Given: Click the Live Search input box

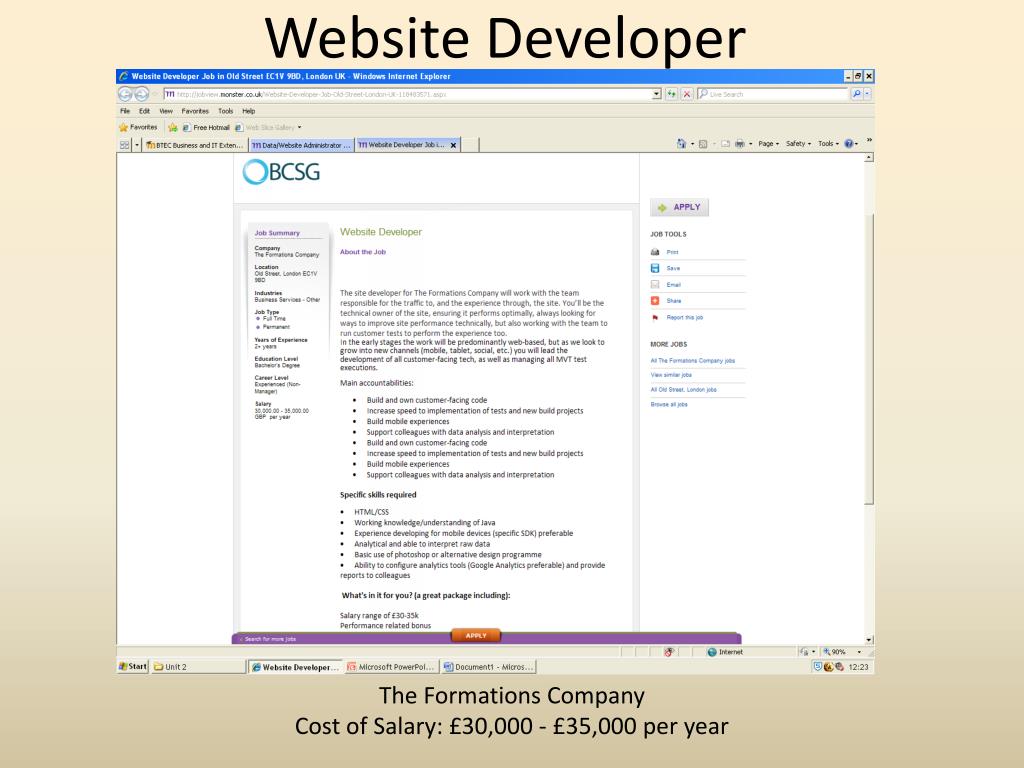Looking at the screenshot, I should 773,94.
